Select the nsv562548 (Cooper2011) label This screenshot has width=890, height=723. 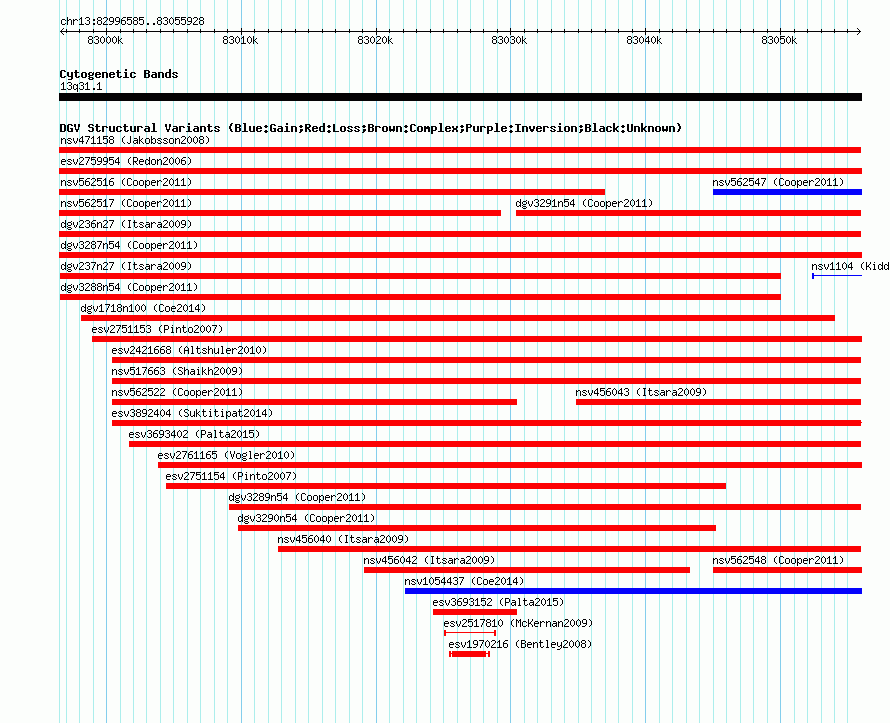coord(778,560)
